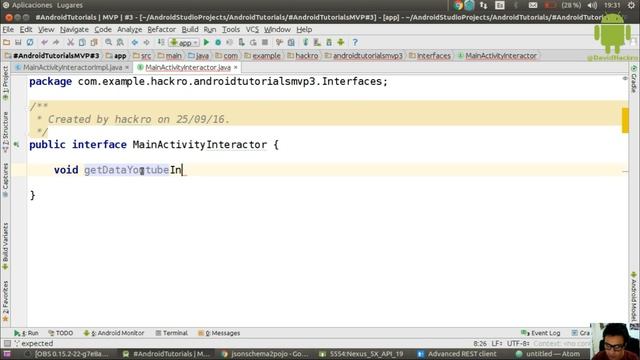Open the Code menu
The height and width of the screenshot is (360, 640).
pos(103,29)
